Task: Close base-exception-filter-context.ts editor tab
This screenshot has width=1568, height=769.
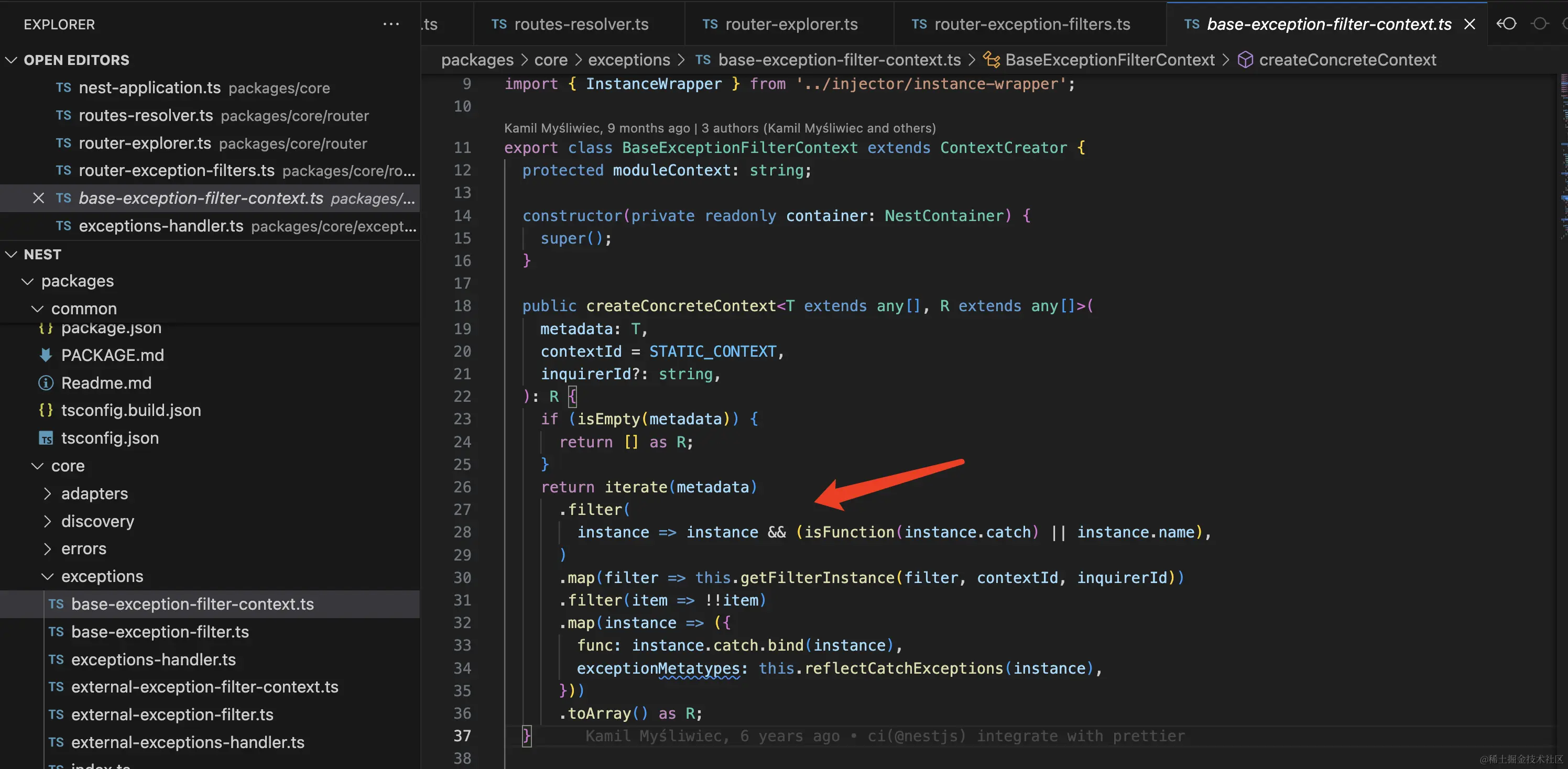Action: (1469, 24)
